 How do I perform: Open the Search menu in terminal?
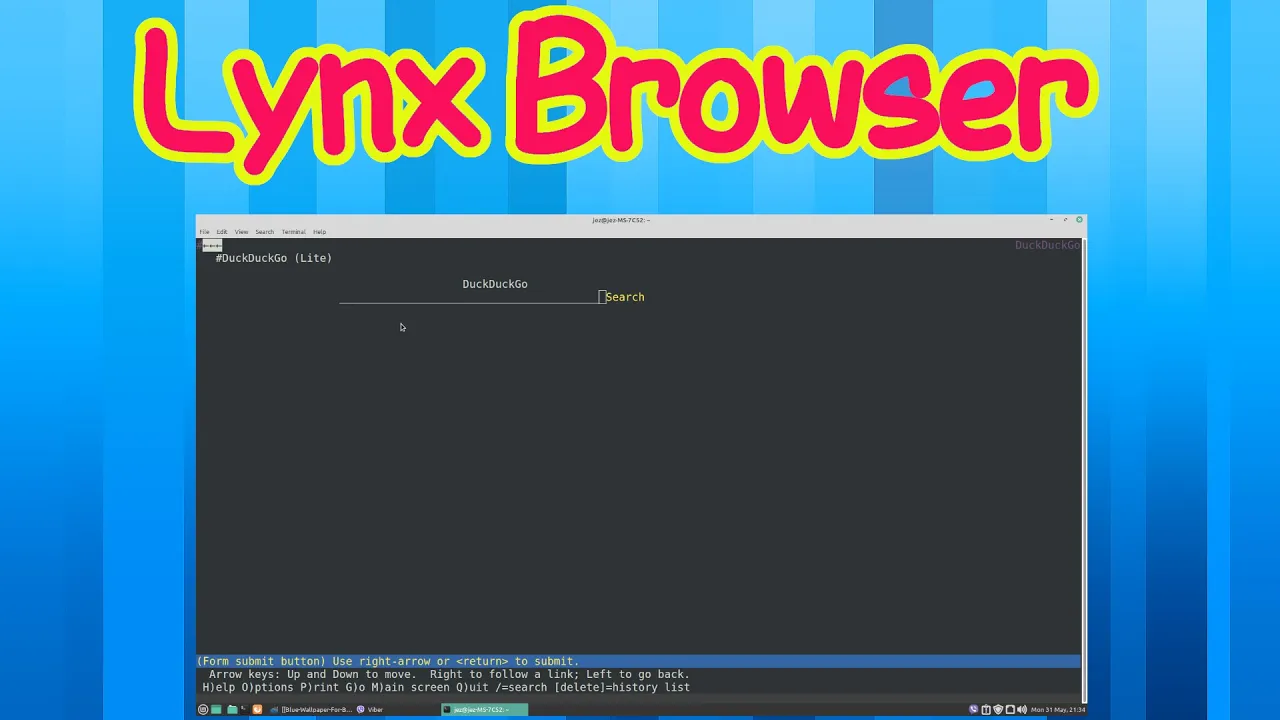point(264,232)
